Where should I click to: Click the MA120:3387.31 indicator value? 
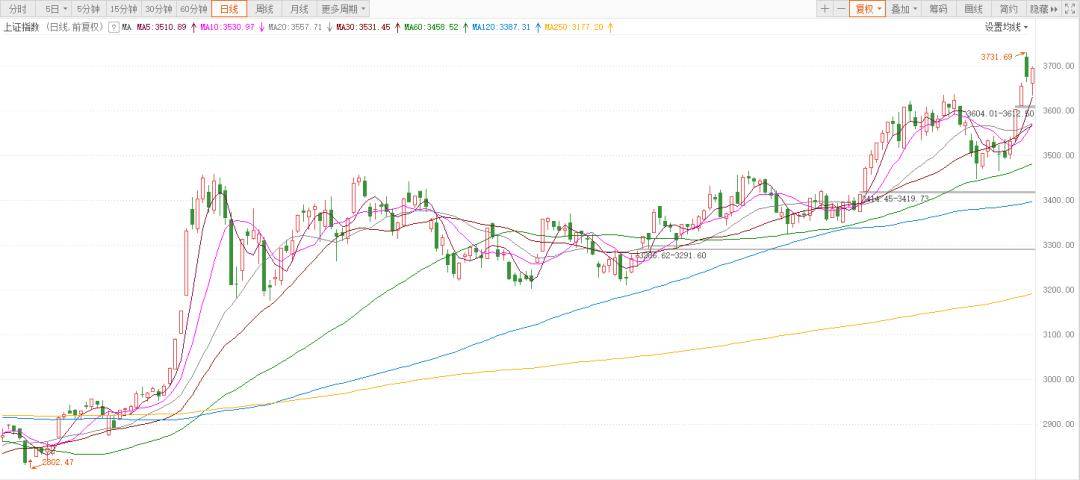(x=501, y=28)
